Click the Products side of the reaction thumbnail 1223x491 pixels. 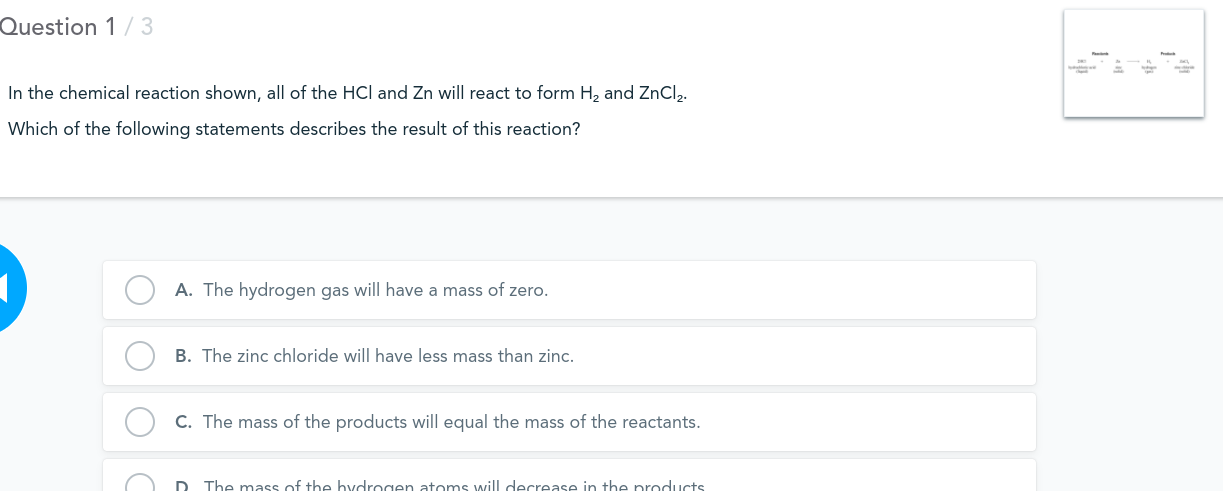[x=1167, y=63]
